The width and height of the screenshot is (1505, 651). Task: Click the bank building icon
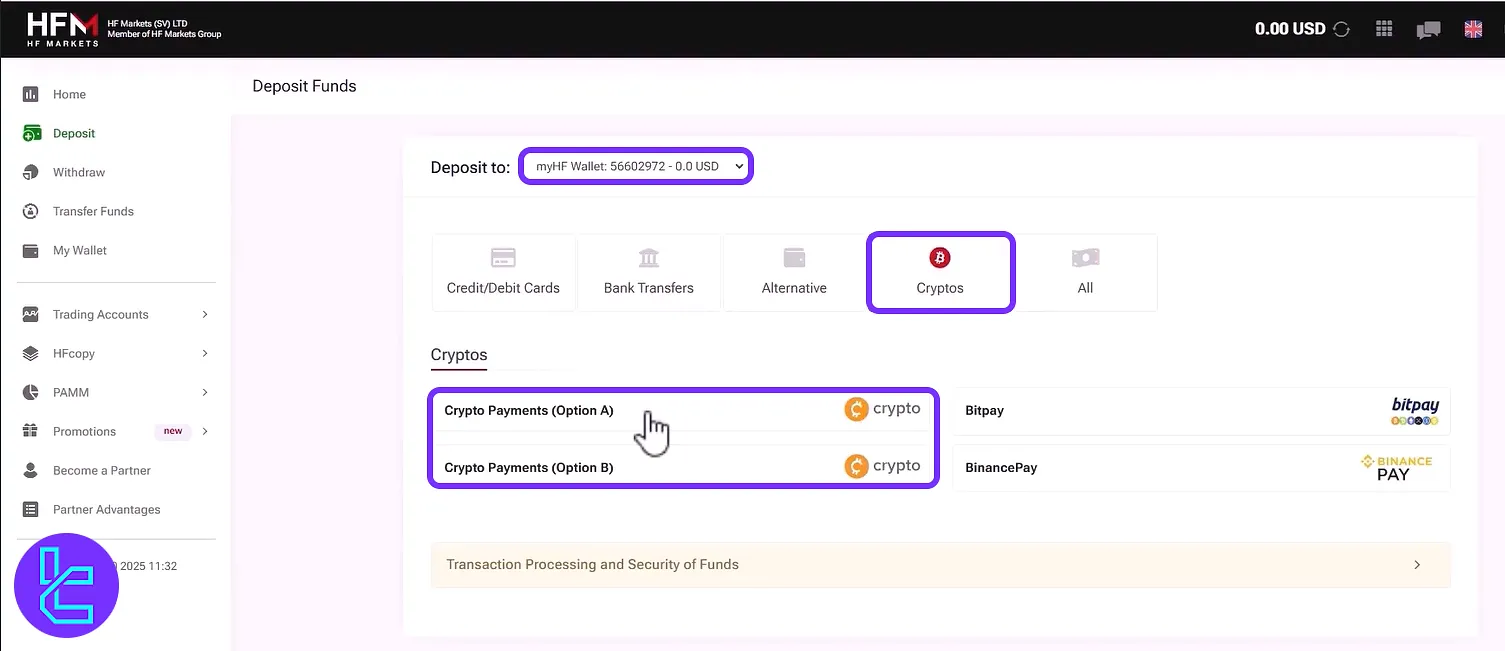click(x=649, y=258)
